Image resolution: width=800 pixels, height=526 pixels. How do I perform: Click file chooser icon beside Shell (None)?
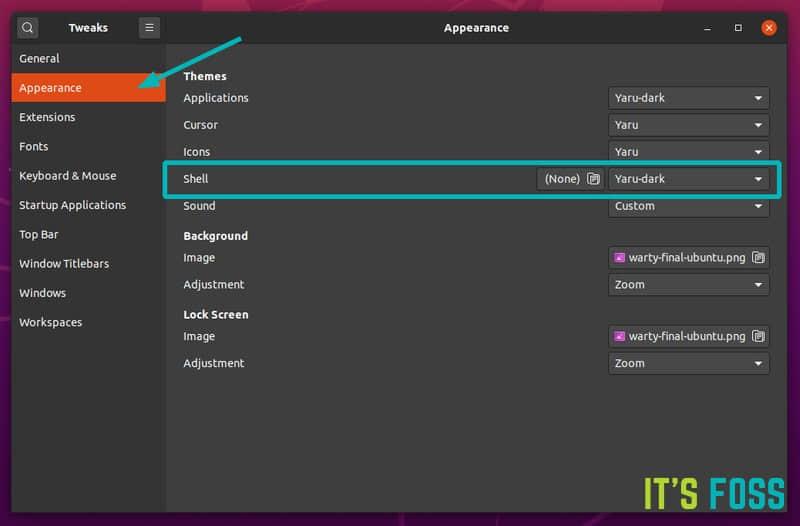point(593,179)
